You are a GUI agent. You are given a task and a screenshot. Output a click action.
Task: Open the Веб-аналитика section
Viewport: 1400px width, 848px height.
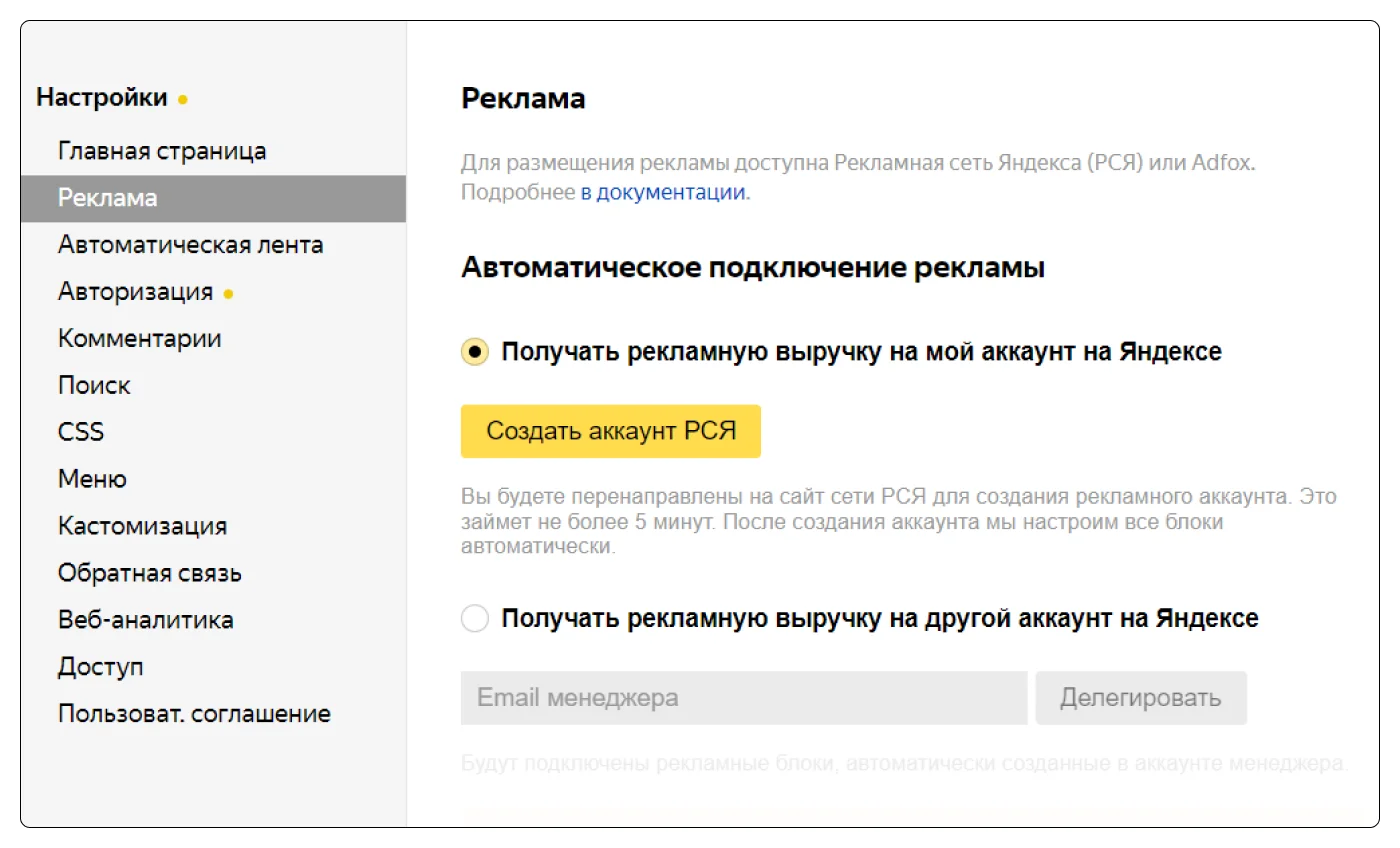(x=146, y=620)
